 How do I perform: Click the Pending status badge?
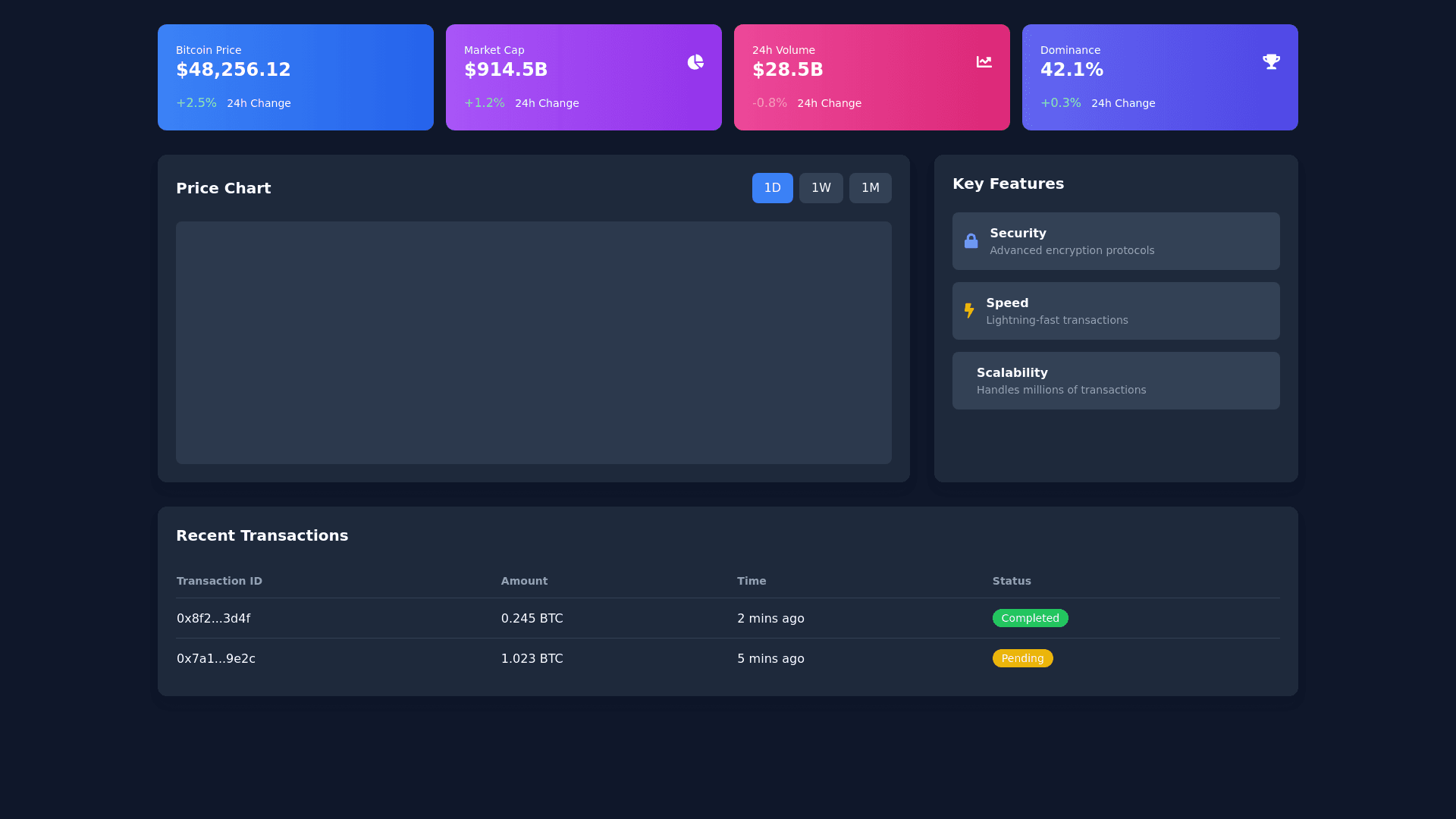[1022, 658]
